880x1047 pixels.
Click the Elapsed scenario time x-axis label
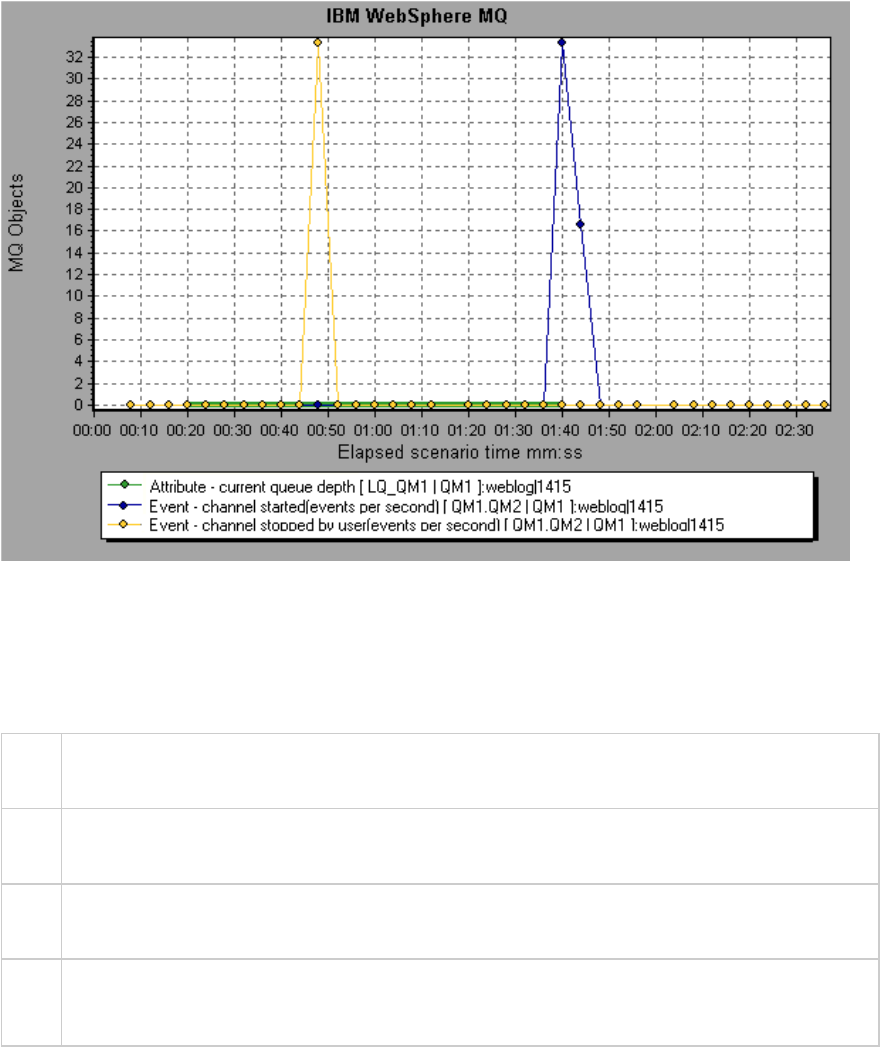click(460, 453)
